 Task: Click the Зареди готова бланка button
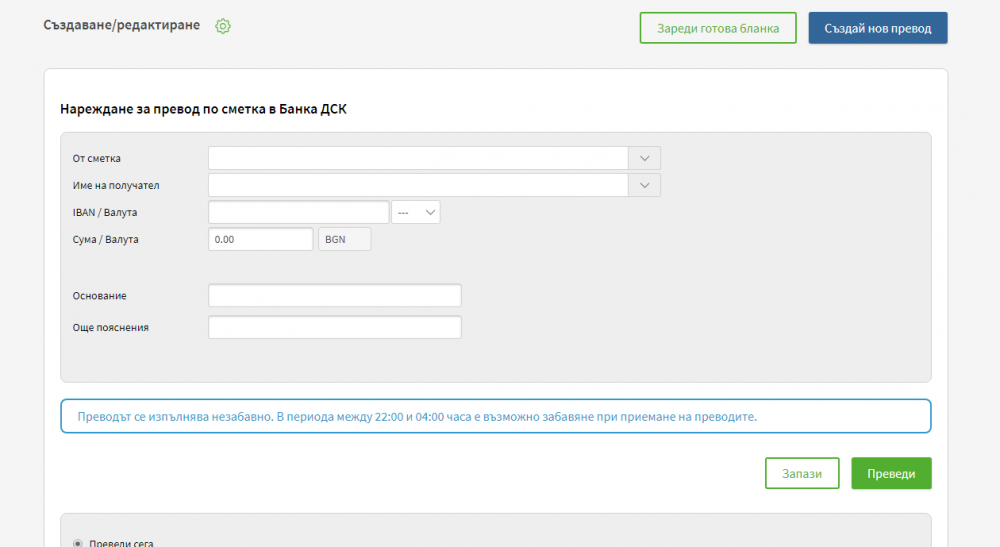tap(718, 28)
